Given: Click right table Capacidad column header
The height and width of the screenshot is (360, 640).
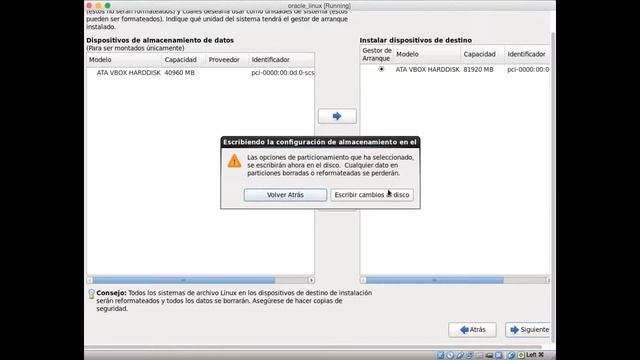Looking at the screenshot, I should point(483,54).
